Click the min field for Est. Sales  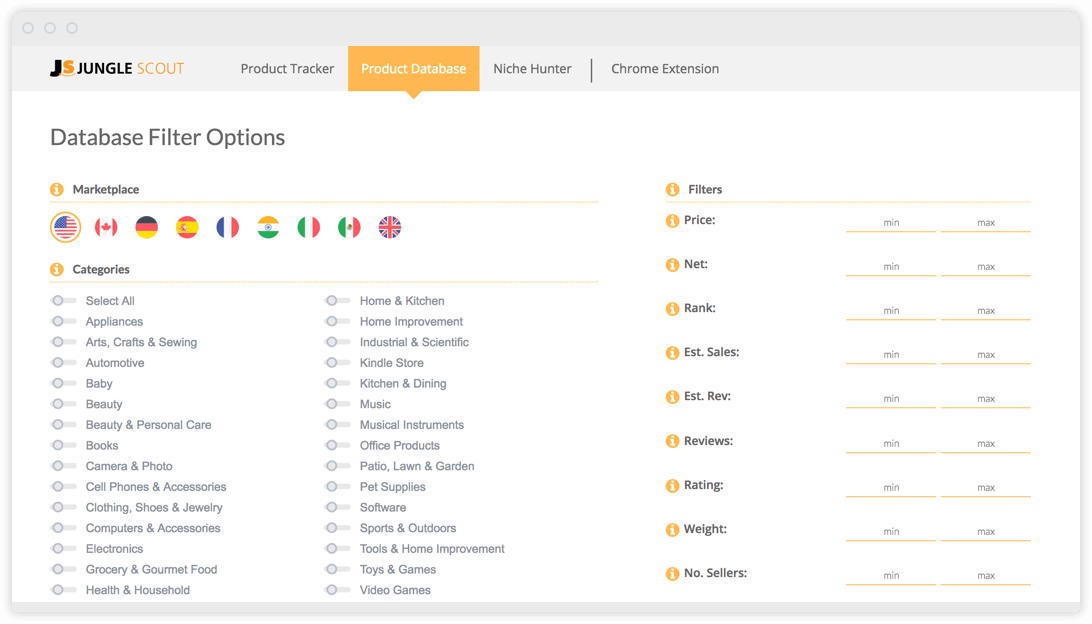click(890, 354)
